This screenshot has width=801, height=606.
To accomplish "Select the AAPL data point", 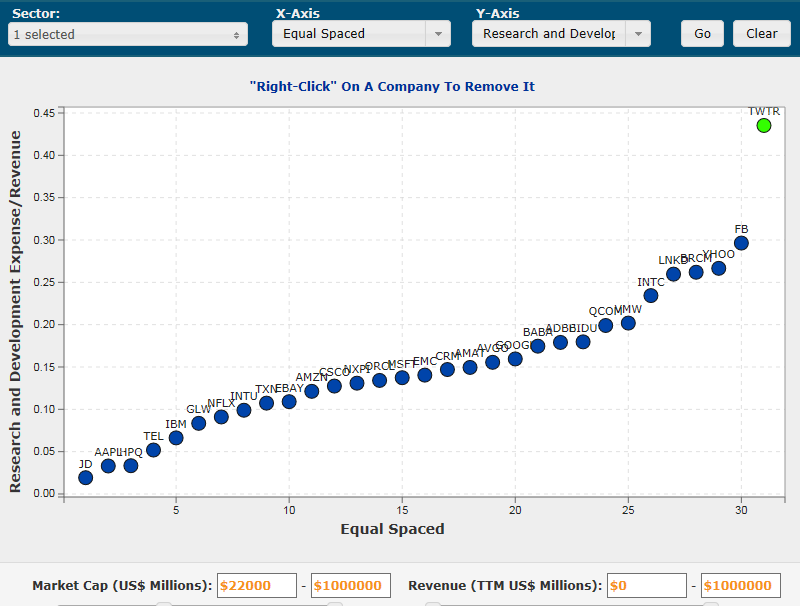I will [108, 466].
